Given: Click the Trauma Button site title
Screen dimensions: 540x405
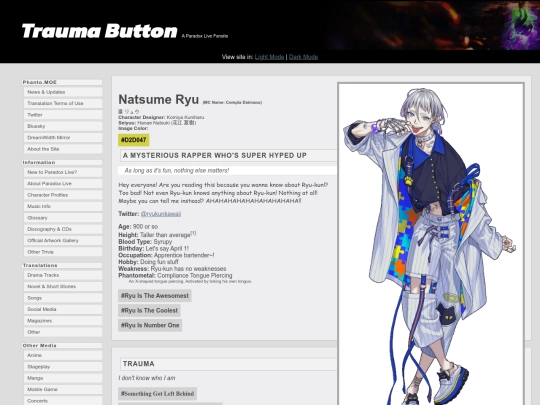Looking at the screenshot, I should [x=99, y=31].
